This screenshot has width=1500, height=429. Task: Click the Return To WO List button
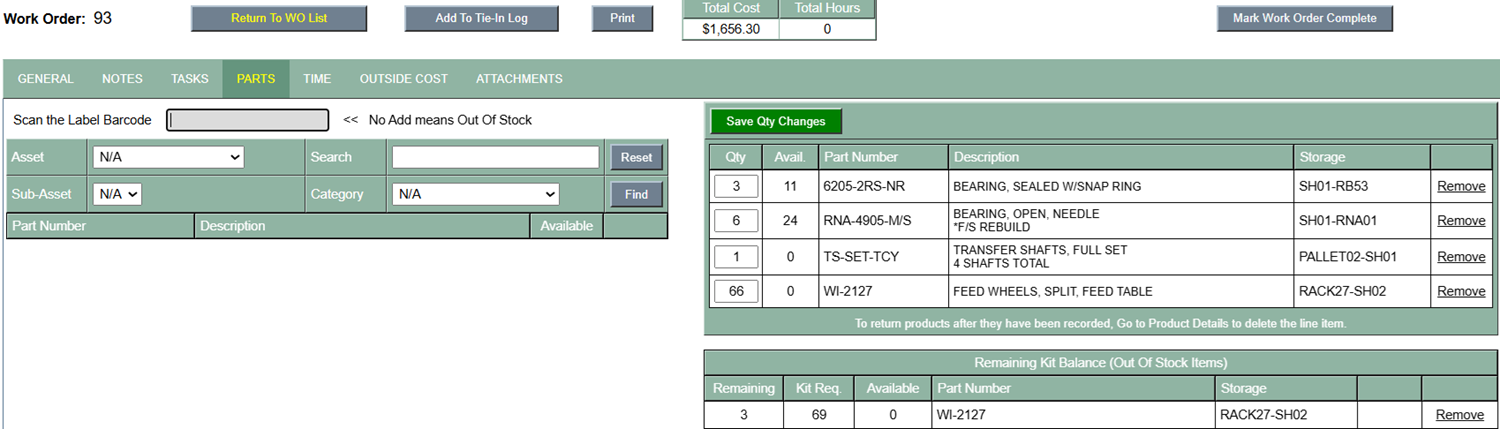pos(279,18)
